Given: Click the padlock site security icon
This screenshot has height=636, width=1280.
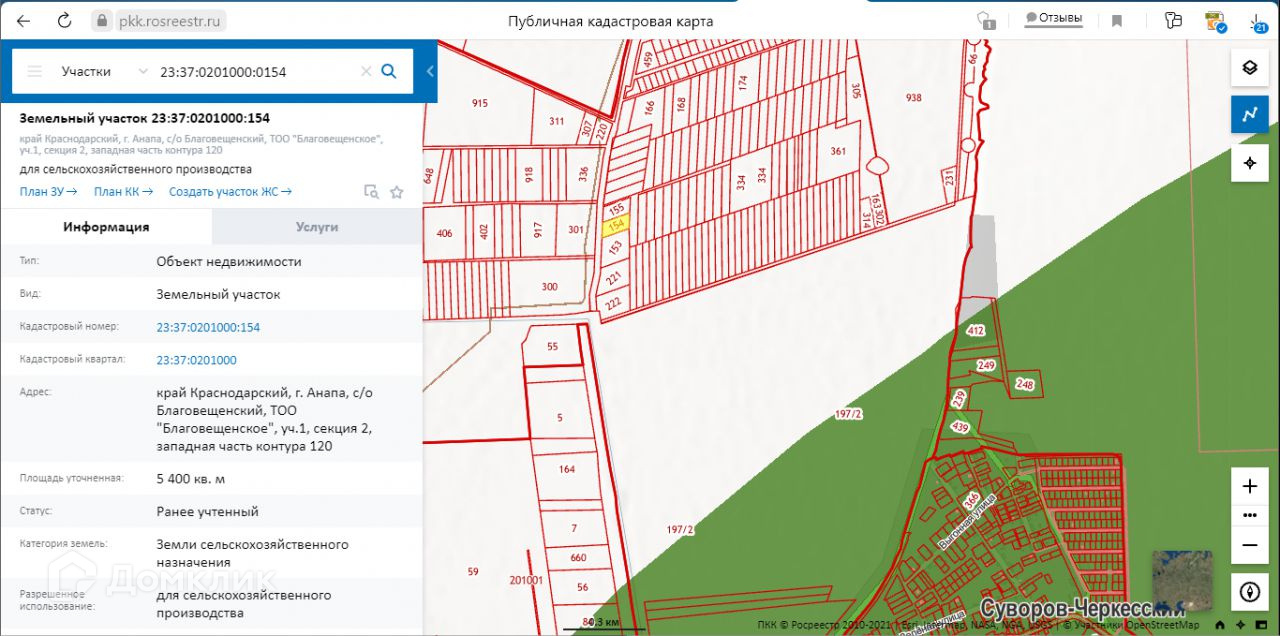Looking at the screenshot, I should click(100, 20).
